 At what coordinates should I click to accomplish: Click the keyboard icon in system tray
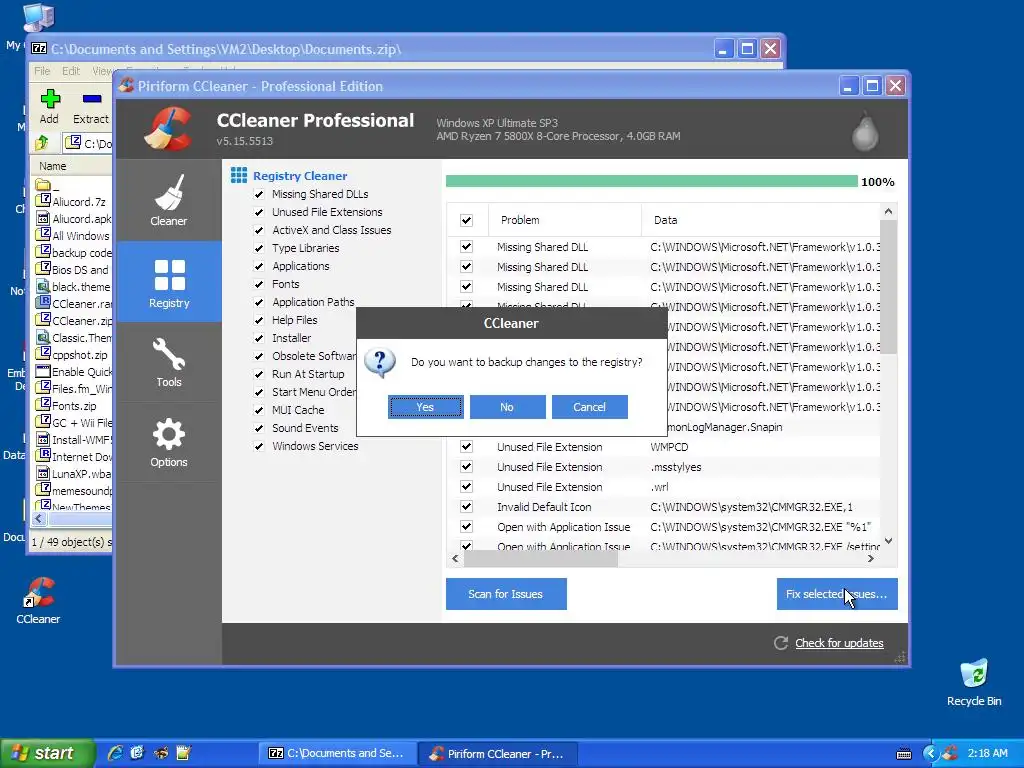[904, 754]
